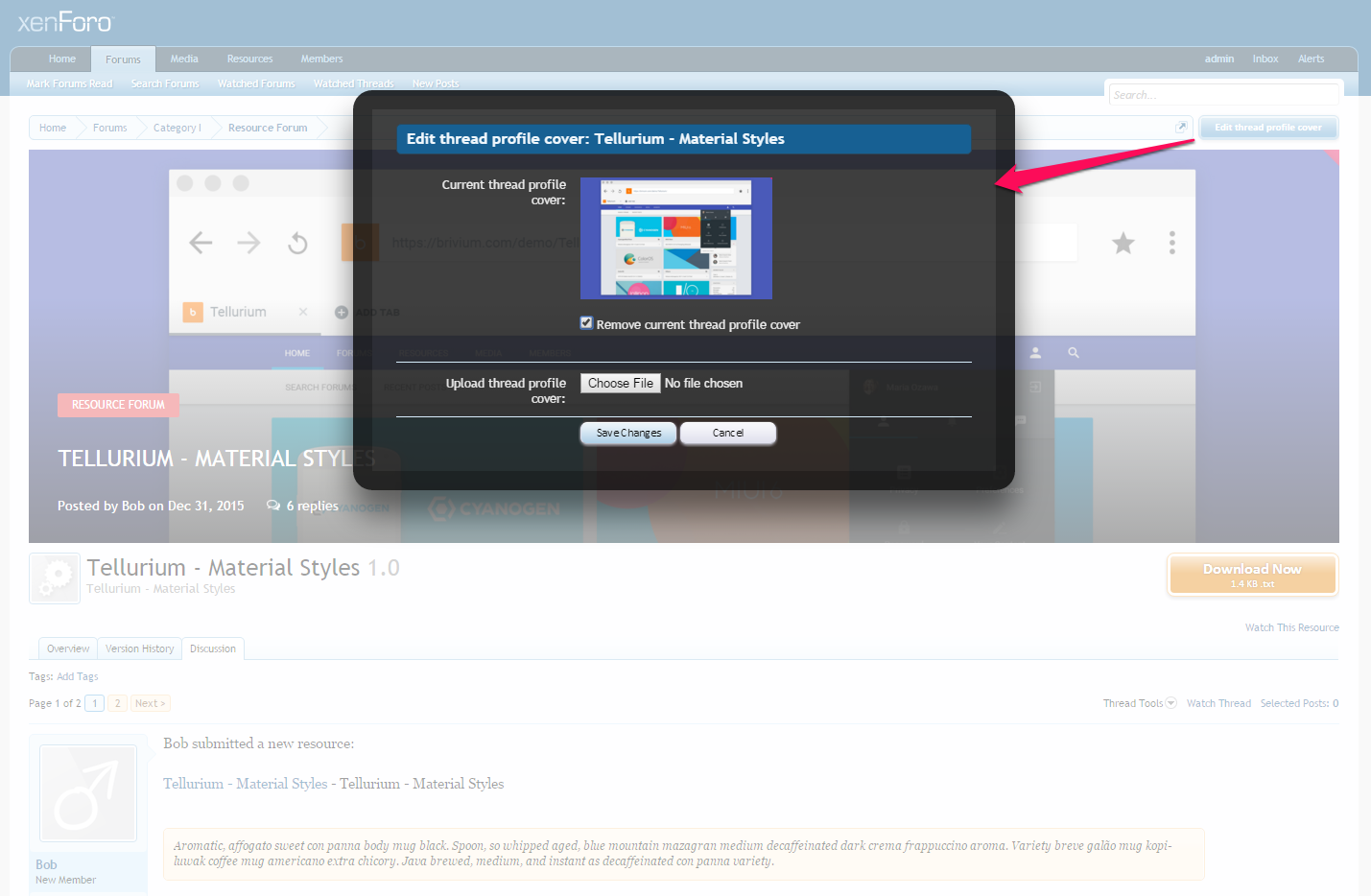
Task: Open Watched Forums
Action: pos(256,83)
